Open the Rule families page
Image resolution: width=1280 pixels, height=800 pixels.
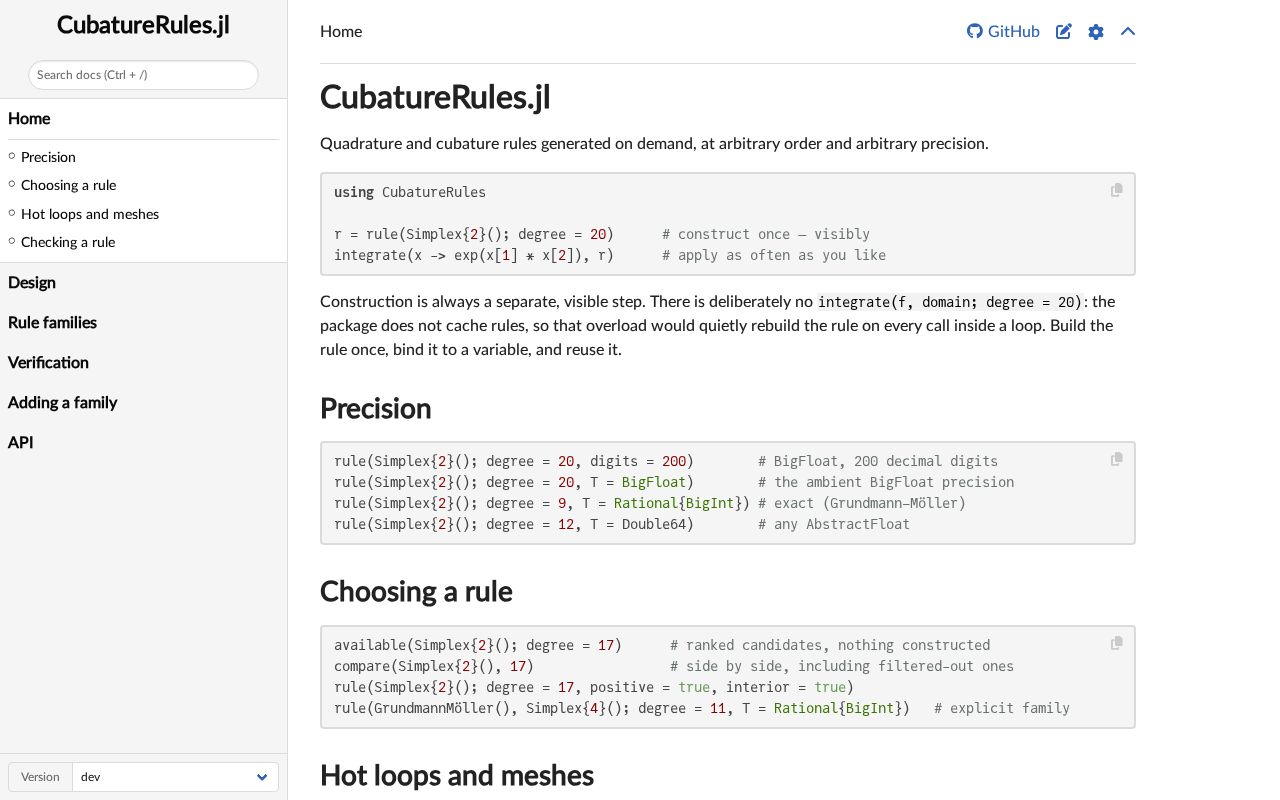[x=143, y=323]
